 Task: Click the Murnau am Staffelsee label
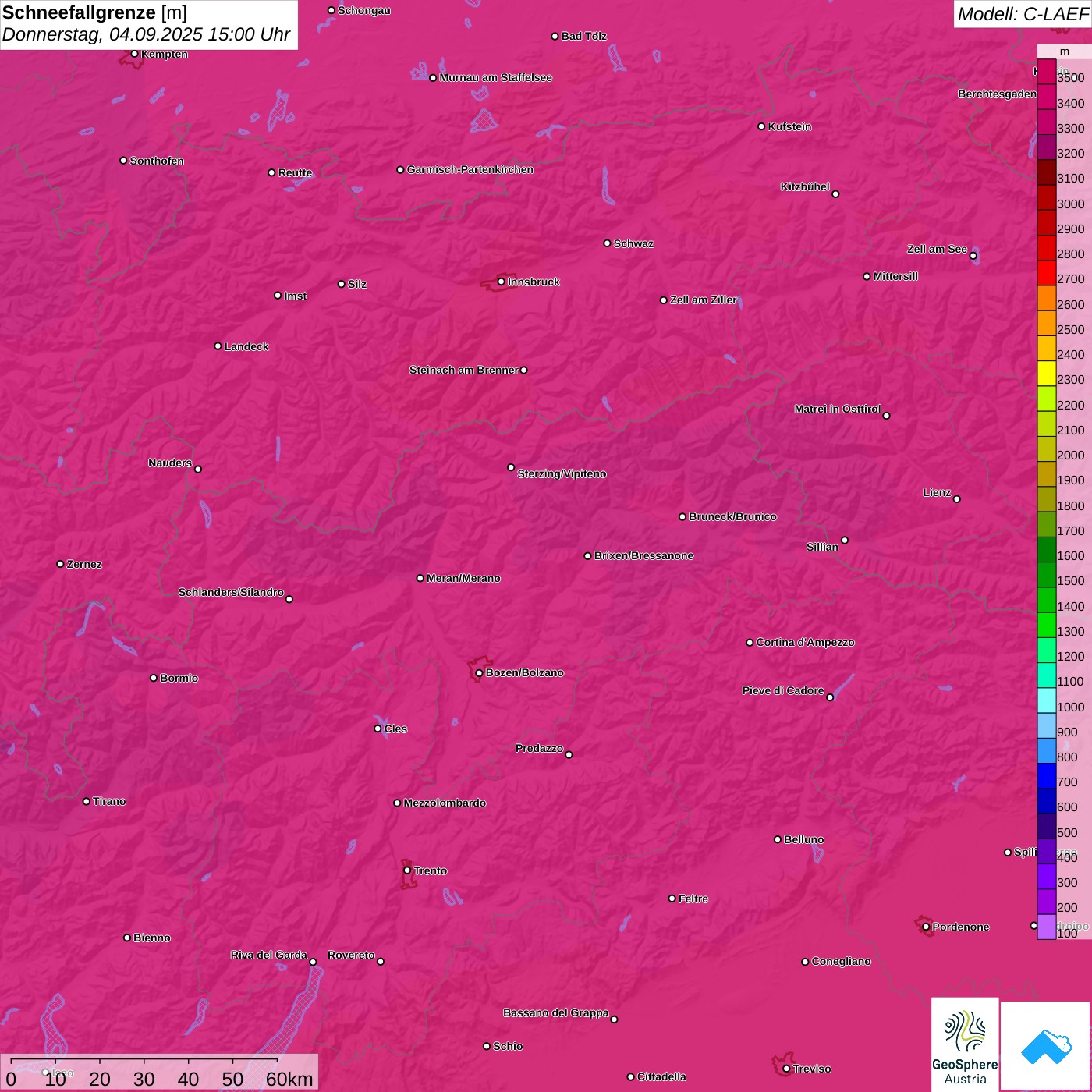coord(495,77)
